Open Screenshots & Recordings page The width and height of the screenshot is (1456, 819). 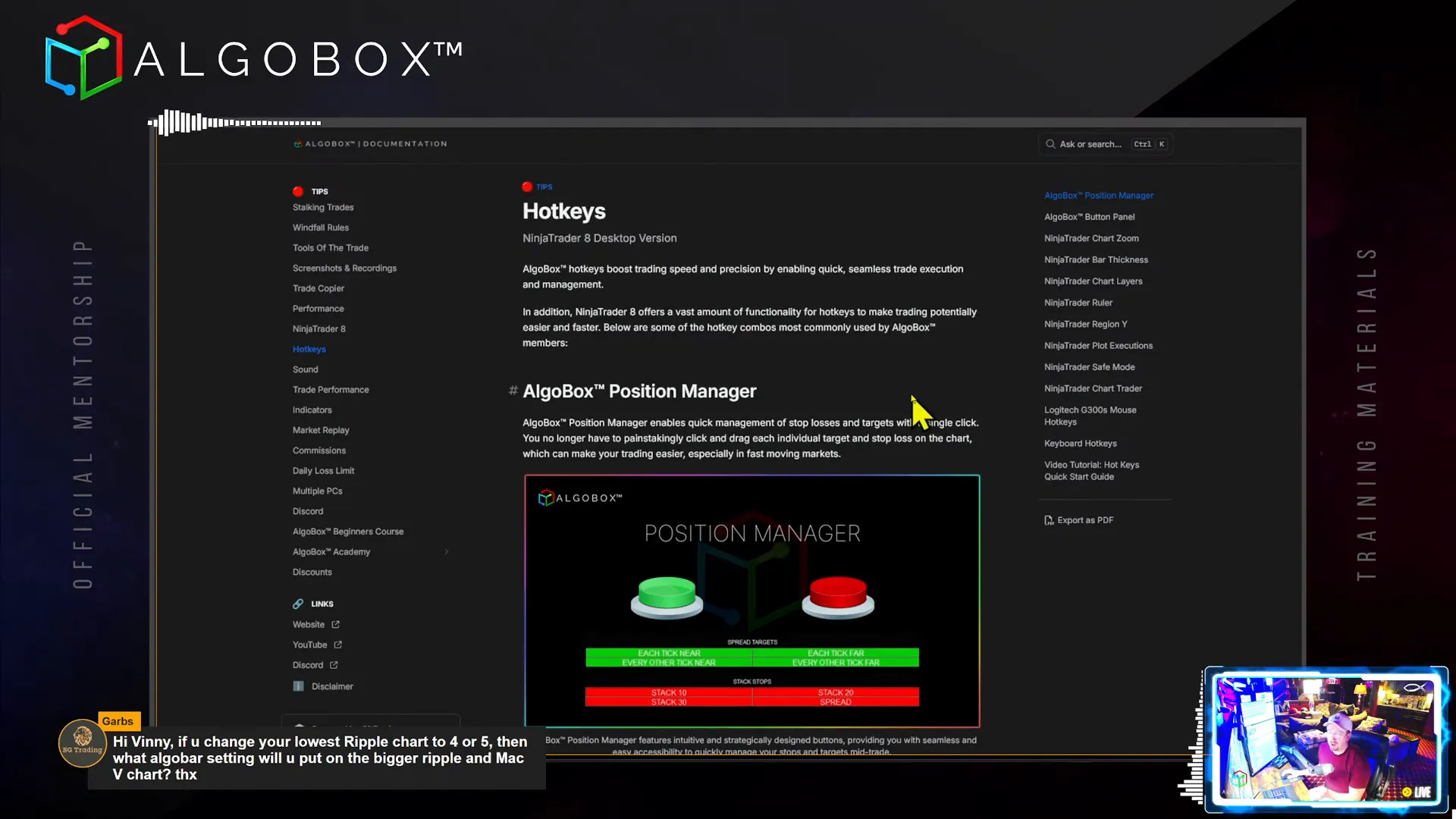click(x=344, y=269)
